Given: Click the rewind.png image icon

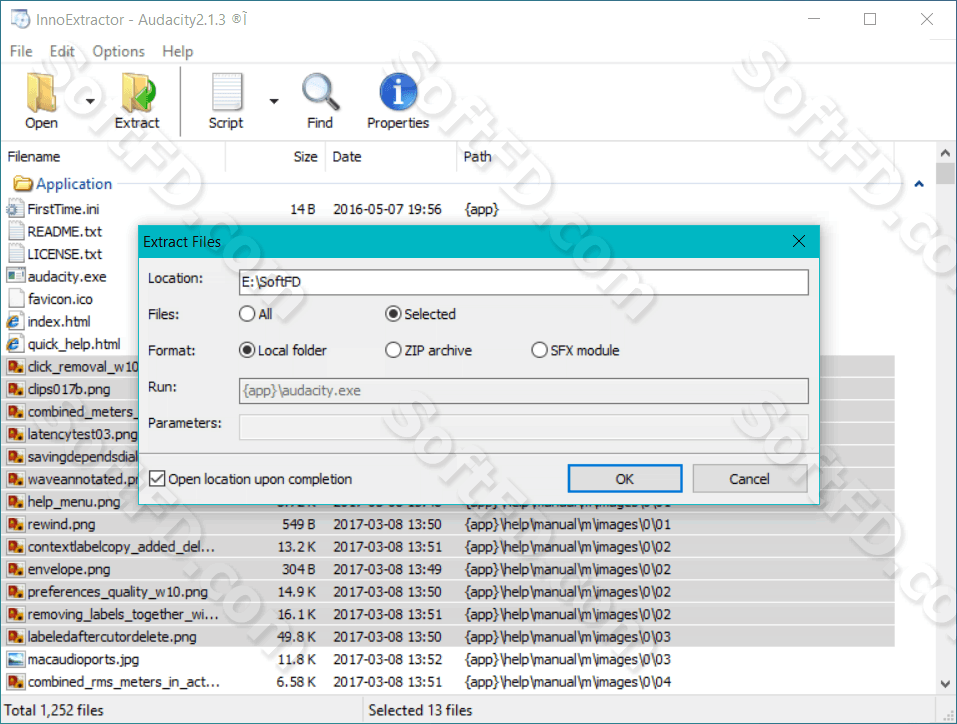Looking at the screenshot, I should coord(15,524).
